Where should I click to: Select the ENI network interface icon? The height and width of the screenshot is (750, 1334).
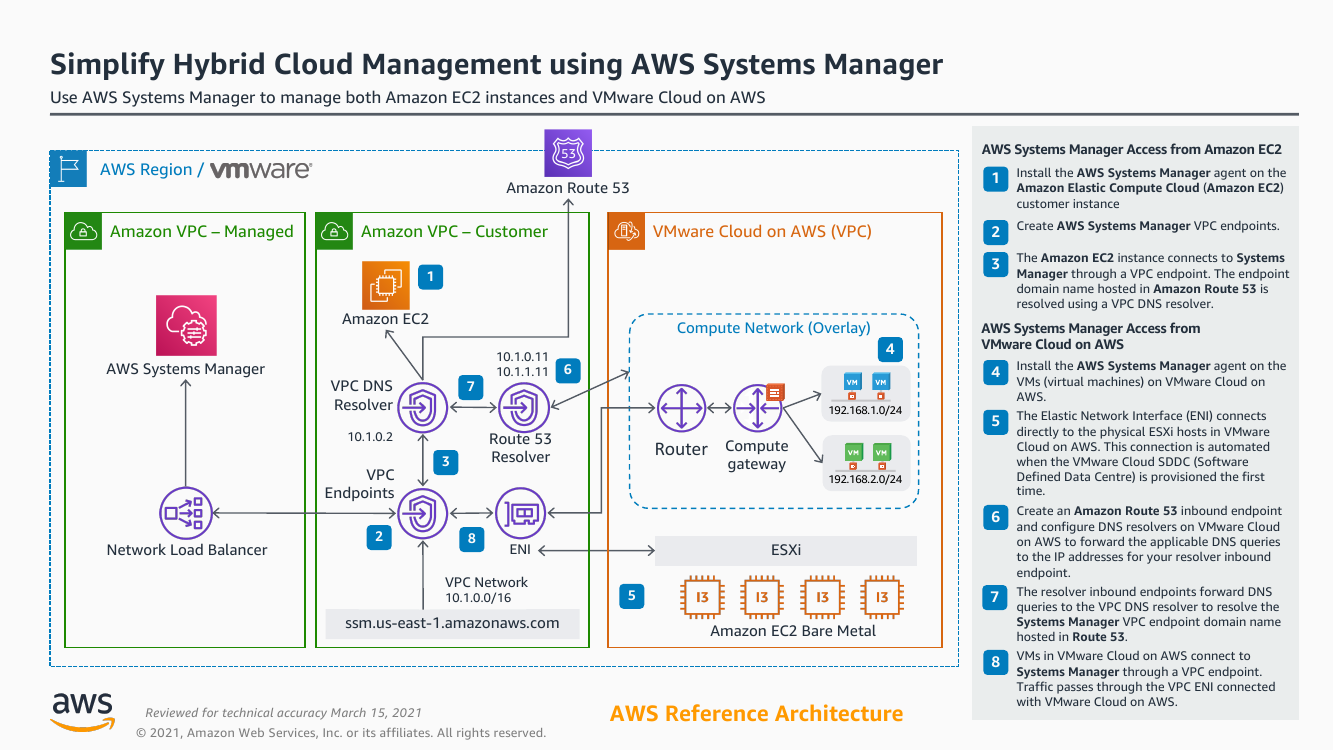pos(521,514)
